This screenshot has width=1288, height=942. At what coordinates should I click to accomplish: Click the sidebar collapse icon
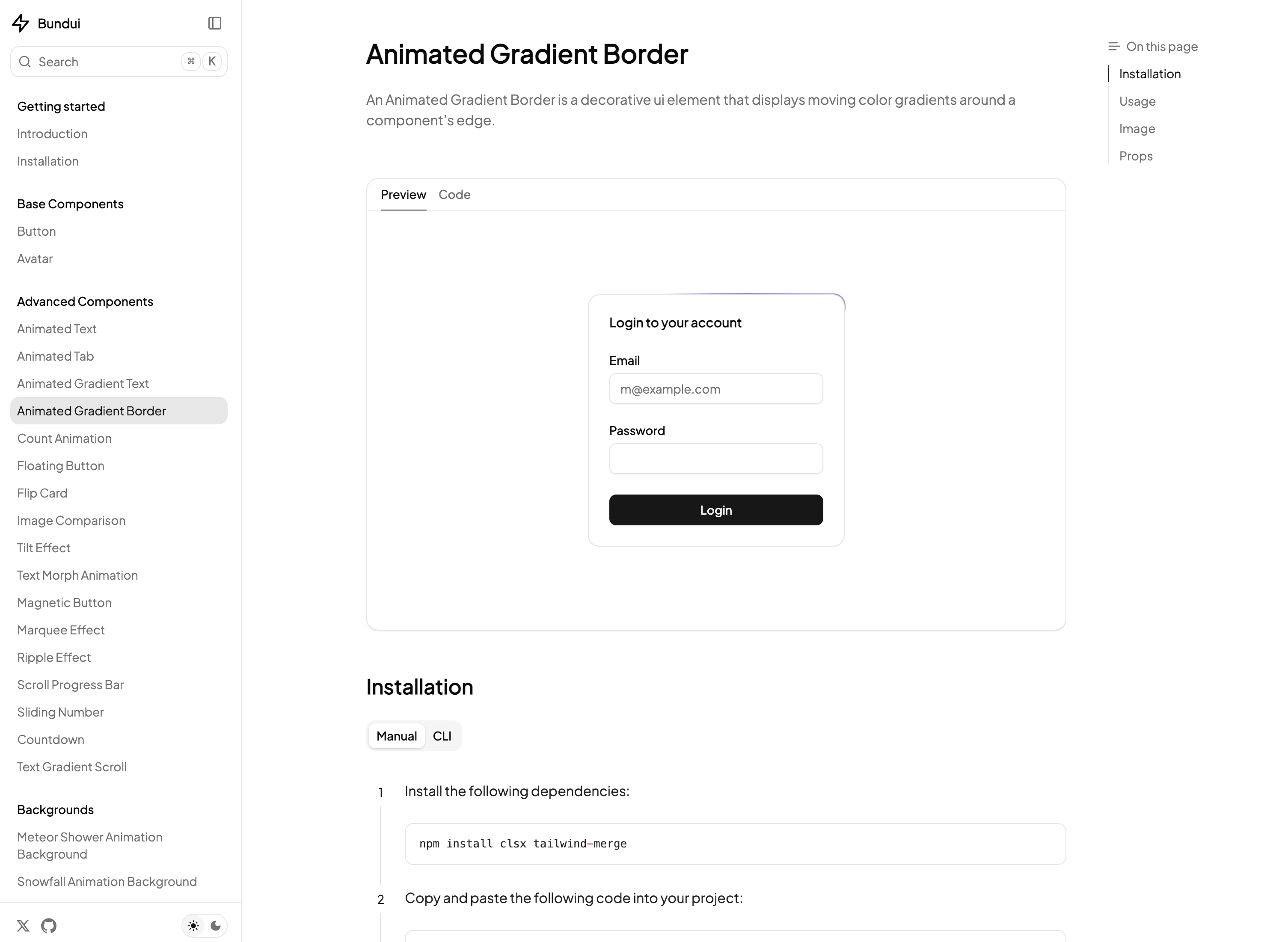click(215, 24)
